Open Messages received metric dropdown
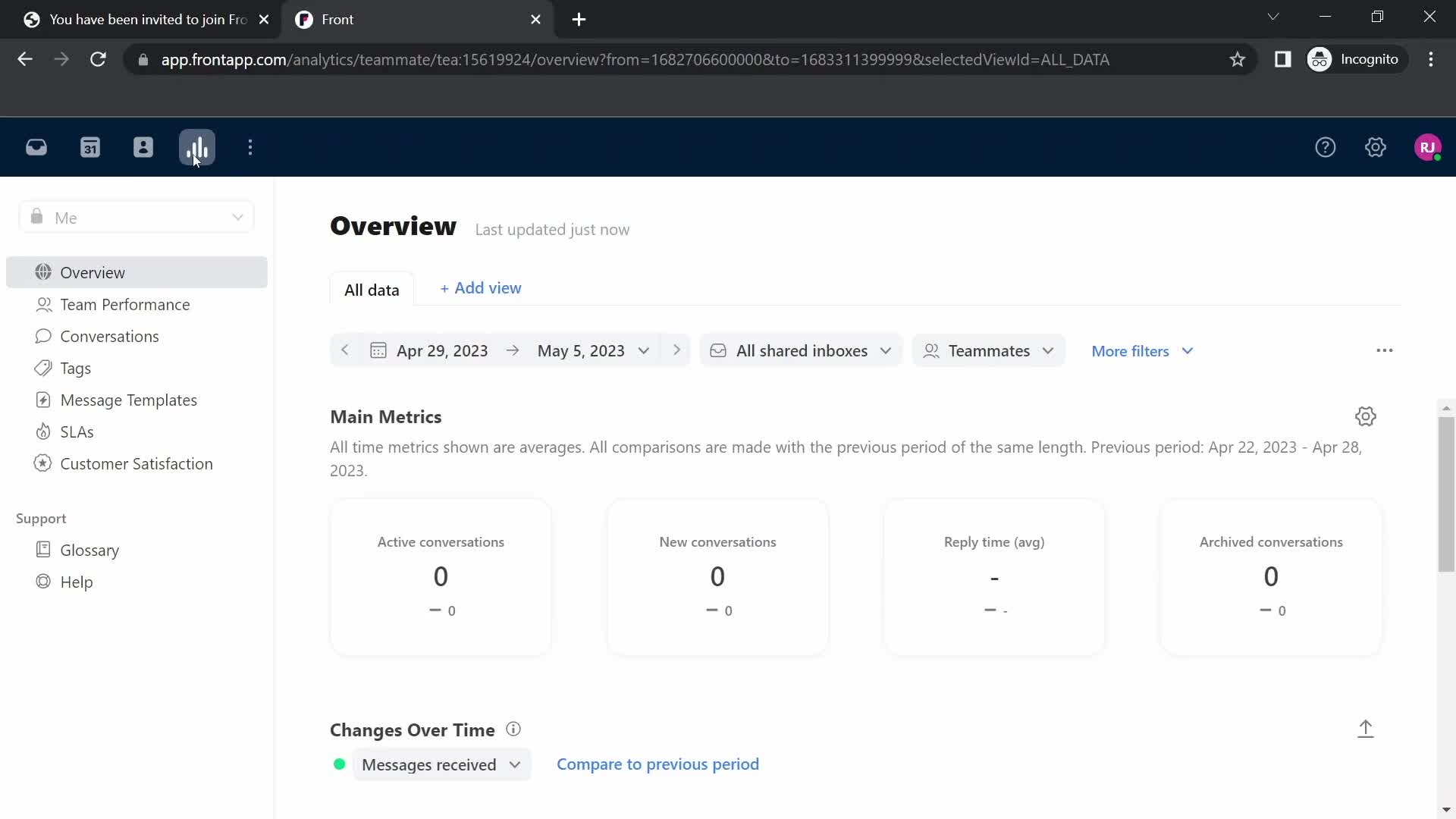This screenshot has width=1456, height=819. pos(441,764)
